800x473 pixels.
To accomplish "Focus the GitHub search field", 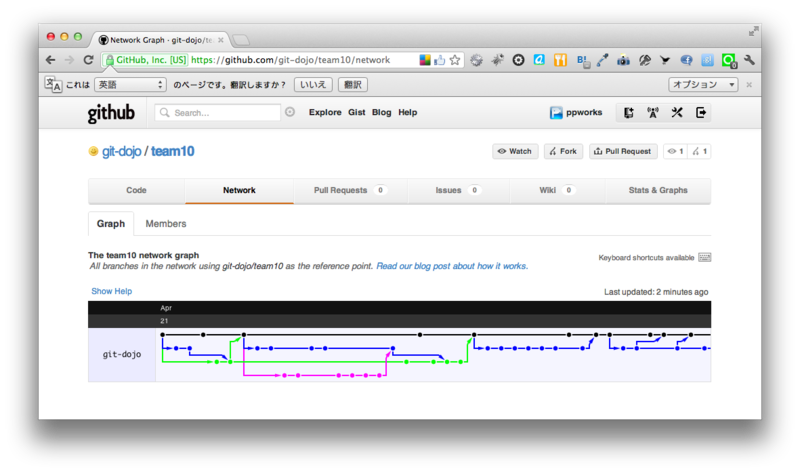I will (x=217, y=112).
